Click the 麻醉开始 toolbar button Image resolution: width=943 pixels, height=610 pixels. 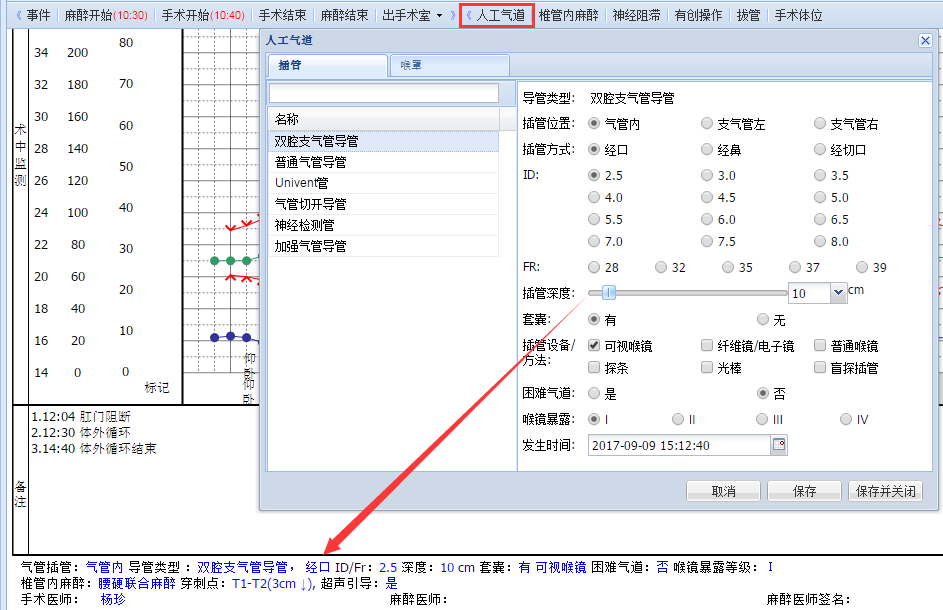coord(105,16)
